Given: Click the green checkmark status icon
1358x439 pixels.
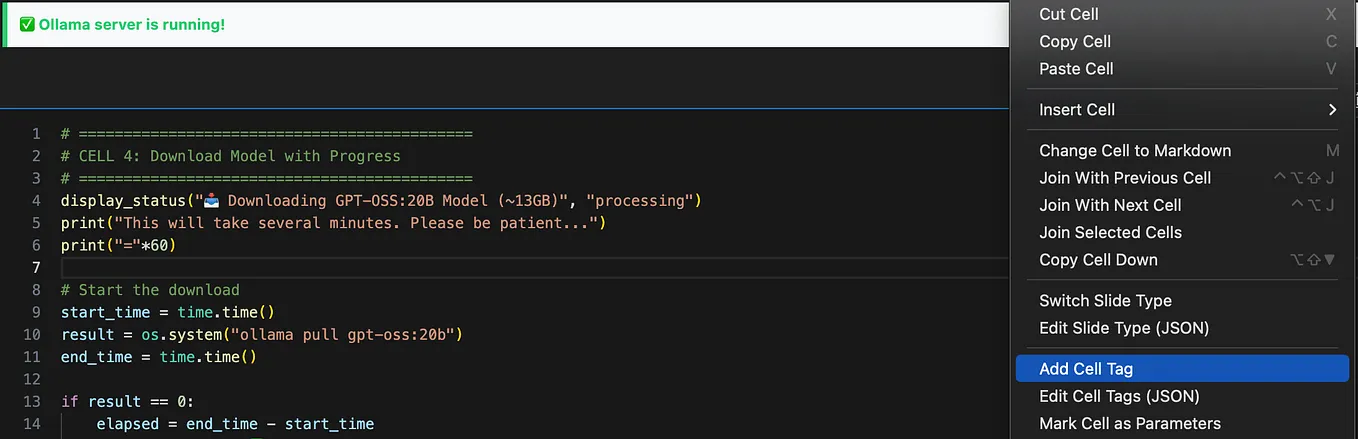Looking at the screenshot, I should (27, 23).
